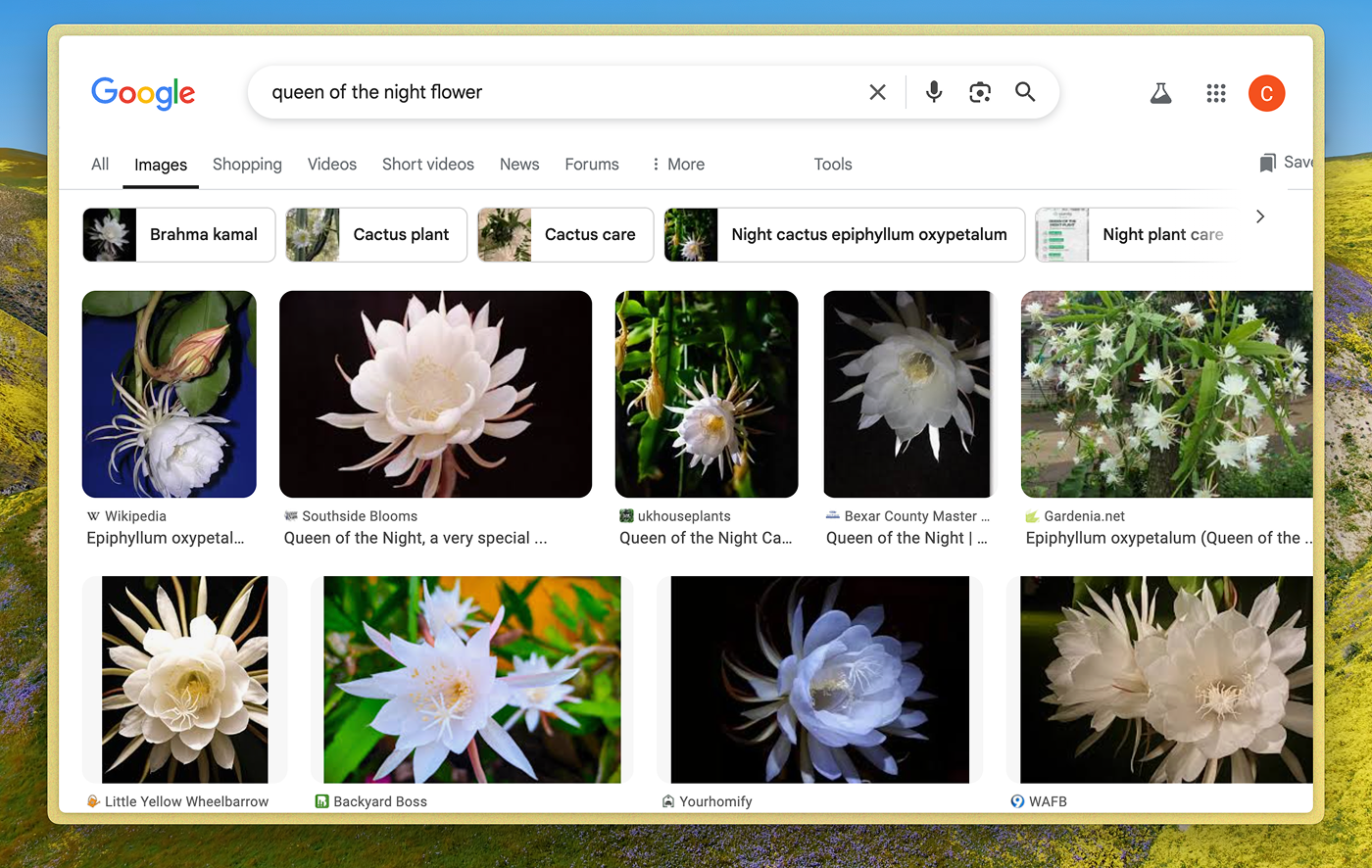Click the ukhouseplants source name

point(684,516)
